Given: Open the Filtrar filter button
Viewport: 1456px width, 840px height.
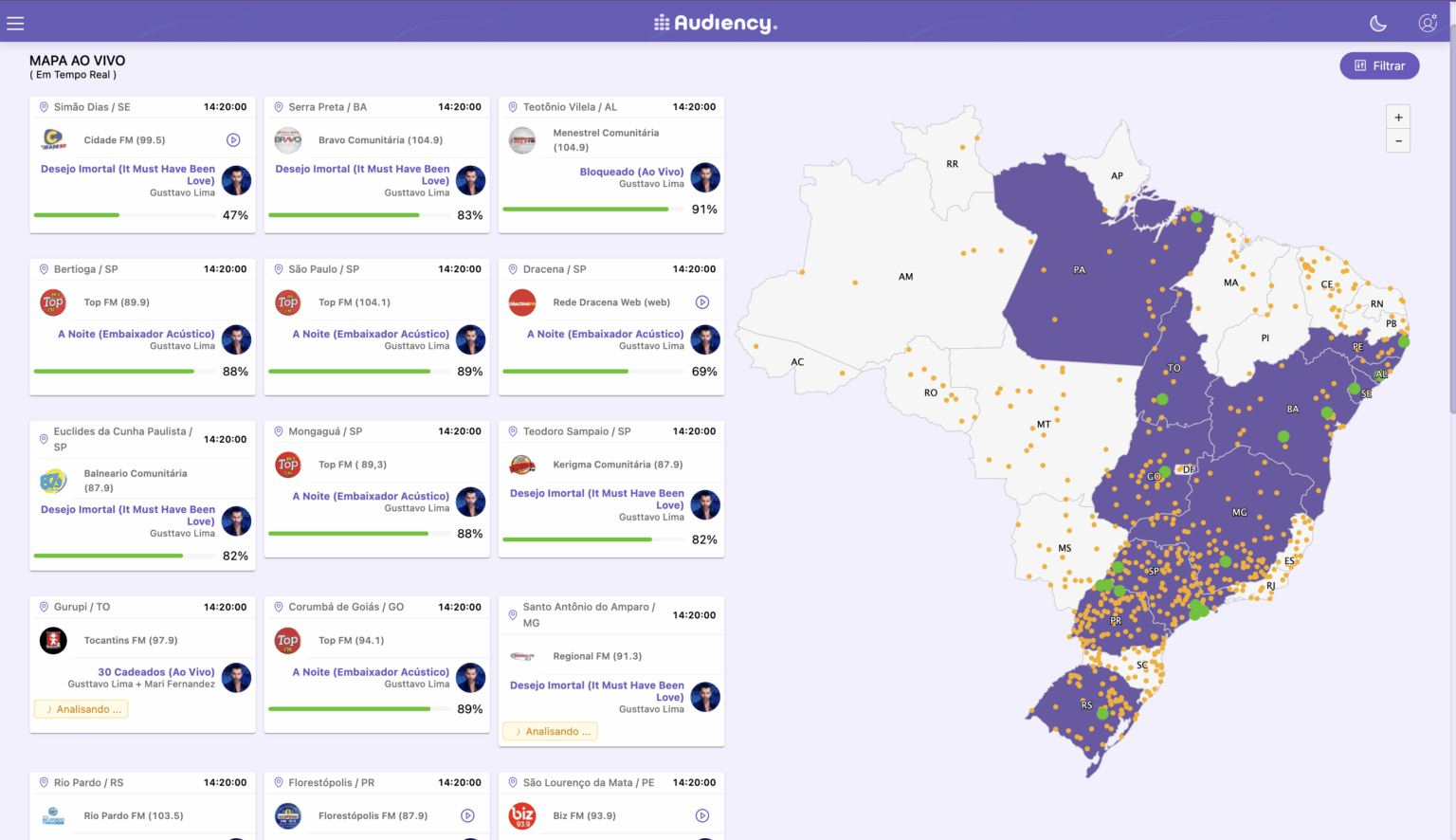Looking at the screenshot, I should click(x=1379, y=65).
